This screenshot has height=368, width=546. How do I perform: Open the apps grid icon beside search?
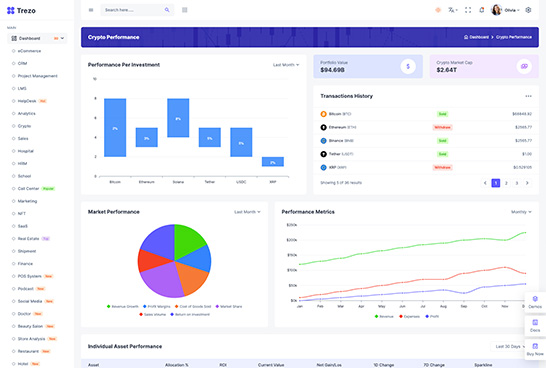[x=185, y=10]
